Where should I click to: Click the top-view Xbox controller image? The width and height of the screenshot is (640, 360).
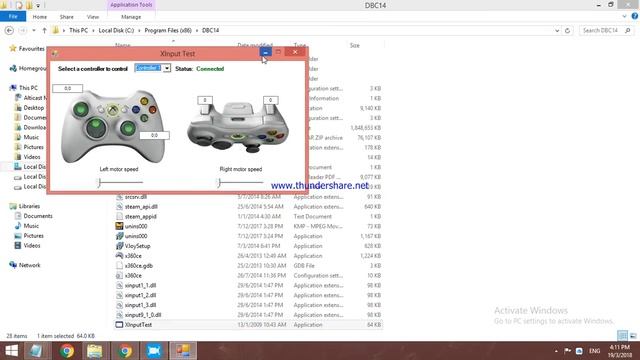click(238, 127)
